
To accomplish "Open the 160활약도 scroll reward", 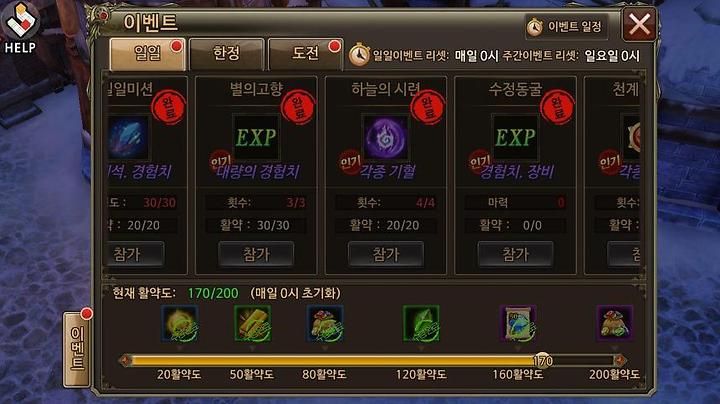I will coord(518,324).
